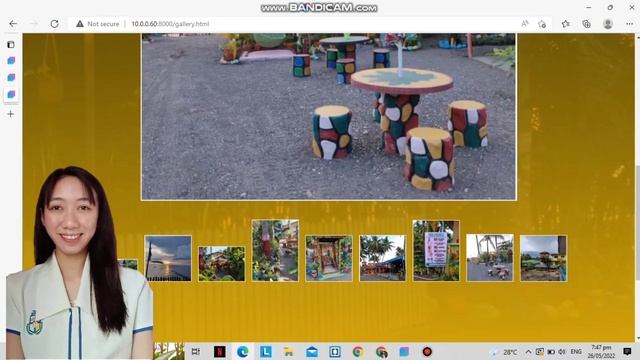640x360 pixels.
Task: Open the notification action center
Action: pos(627,351)
